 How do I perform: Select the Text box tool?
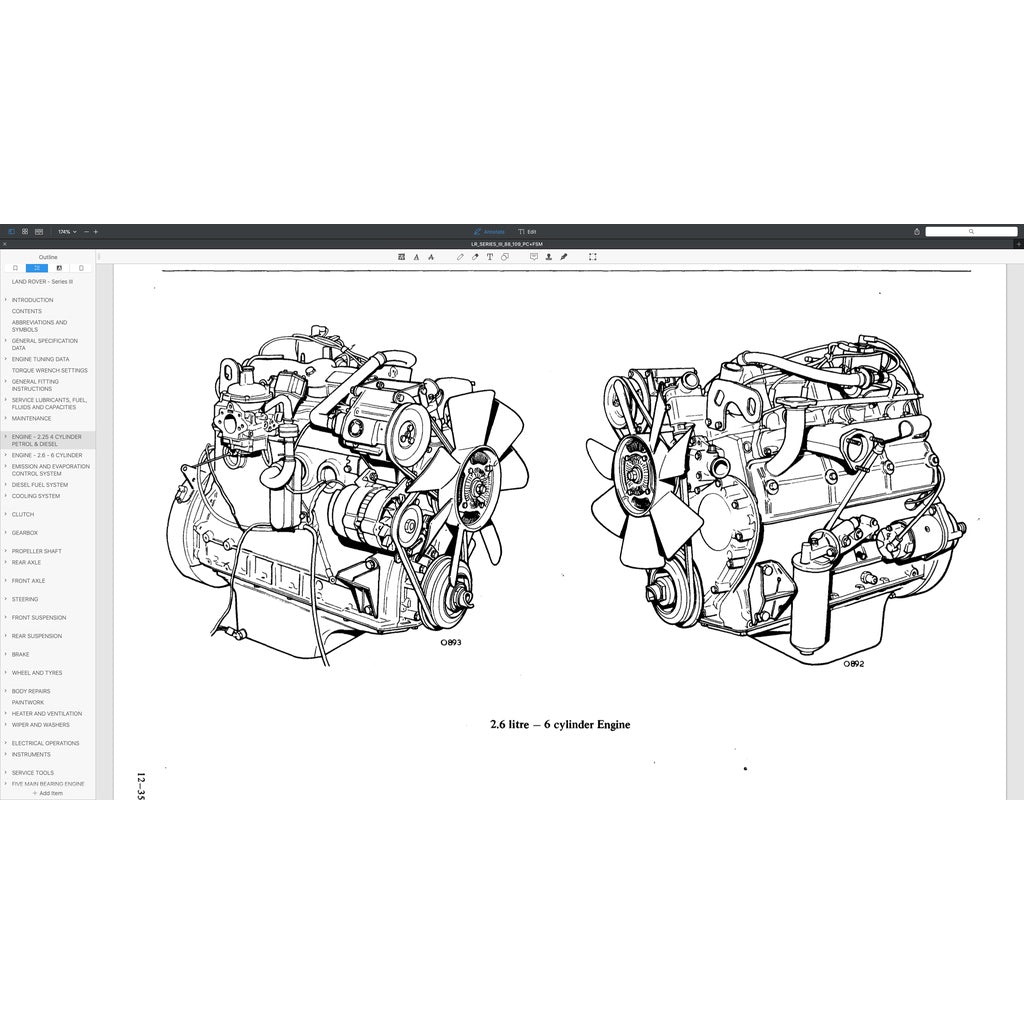[490, 257]
